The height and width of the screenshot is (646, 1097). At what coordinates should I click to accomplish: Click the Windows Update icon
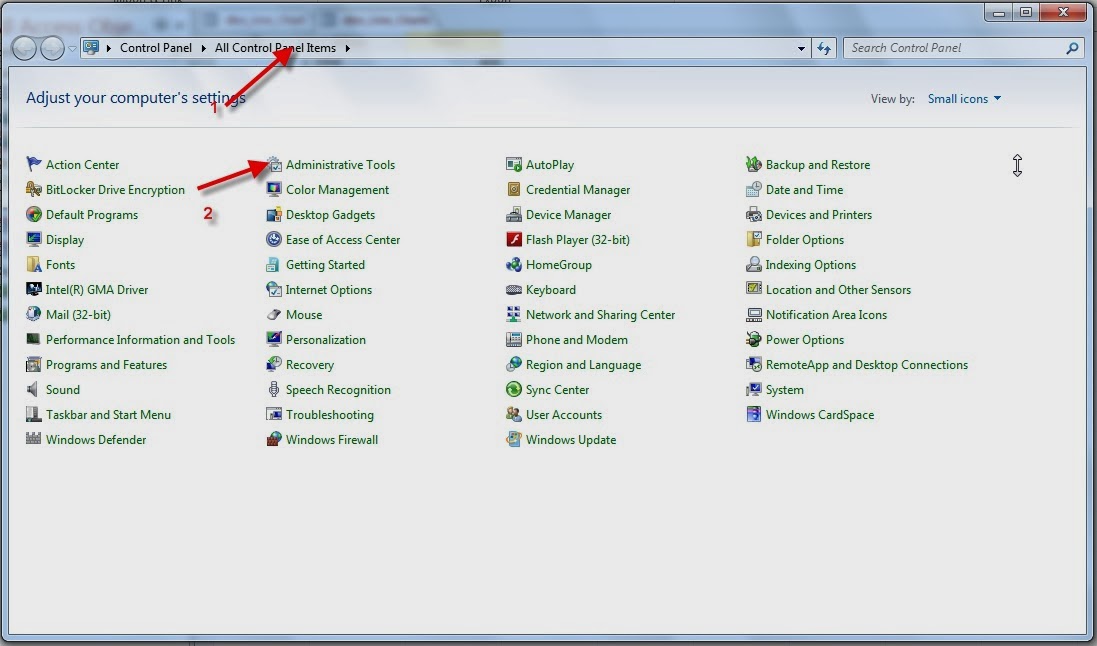tap(514, 440)
